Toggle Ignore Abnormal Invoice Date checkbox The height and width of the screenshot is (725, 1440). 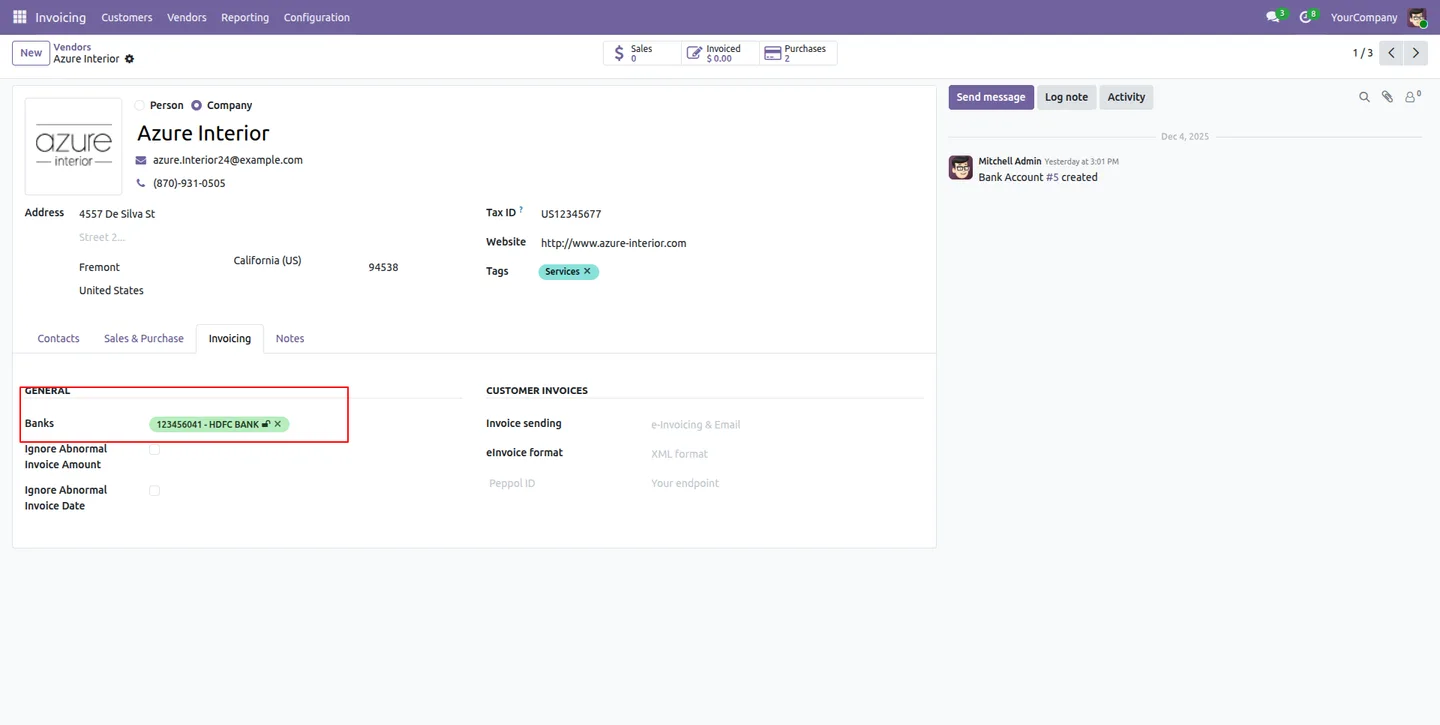click(x=154, y=491)
